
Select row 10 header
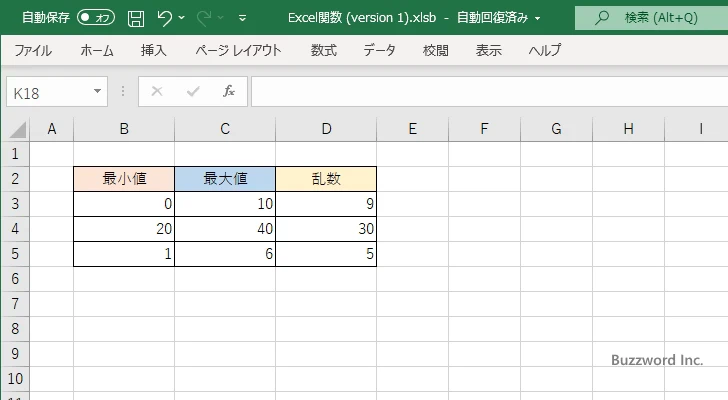15,379
